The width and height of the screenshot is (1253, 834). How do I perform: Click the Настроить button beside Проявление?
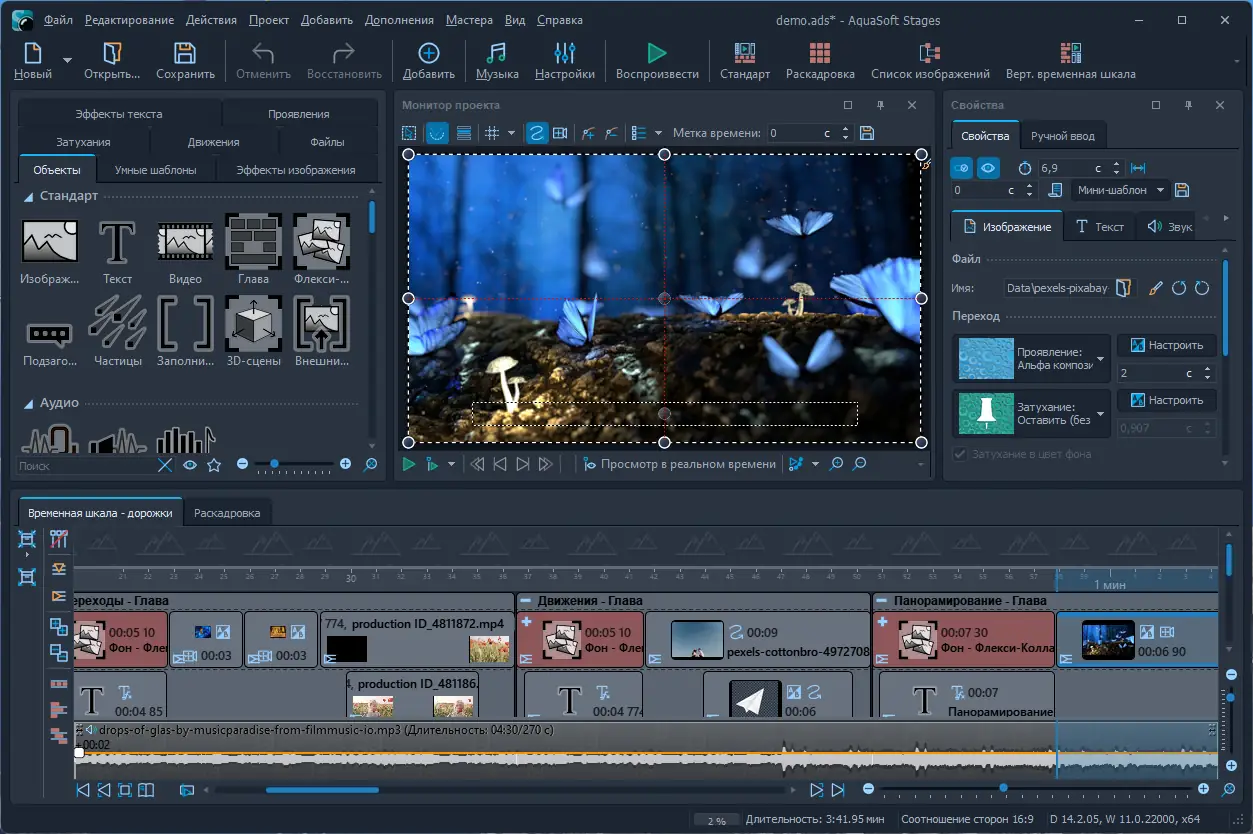(1166, 345)
